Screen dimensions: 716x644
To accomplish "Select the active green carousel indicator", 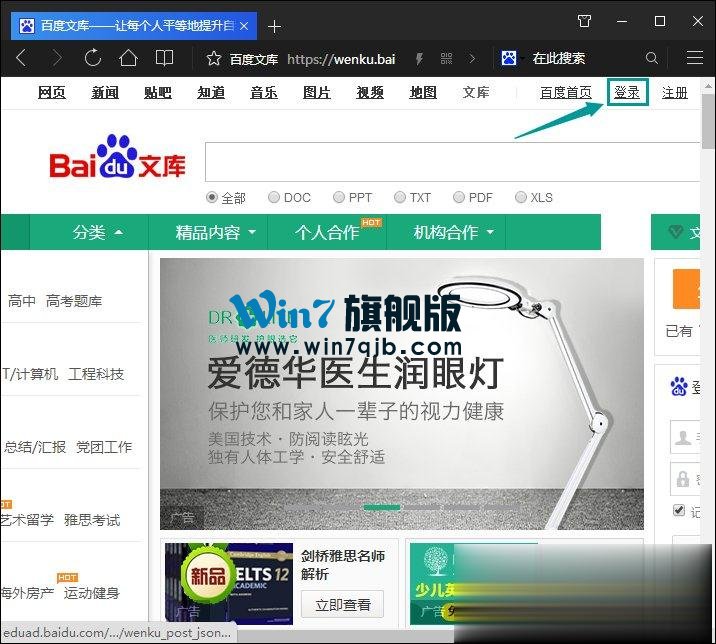I will pyautogui.click(x=382, y=507).
